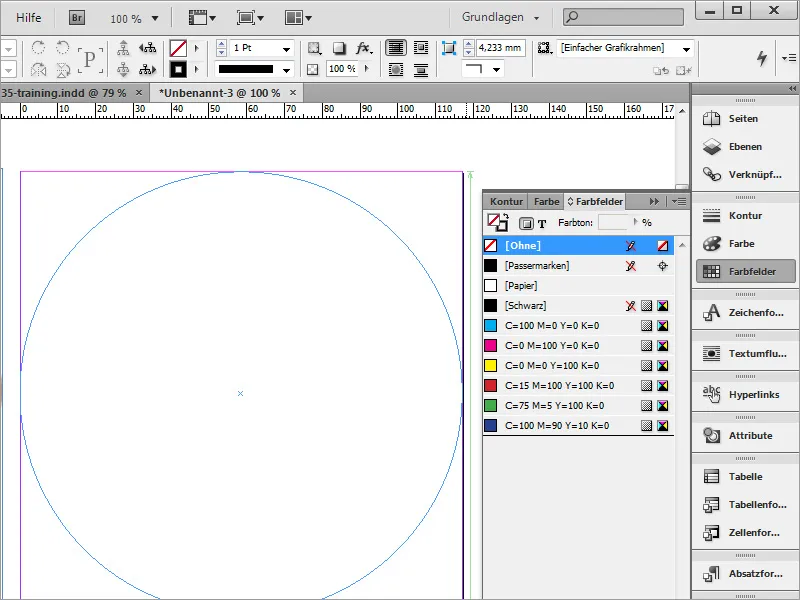Click in the search field
The image size is (800, 600).
pyautogui.click(x=623, y=17)
